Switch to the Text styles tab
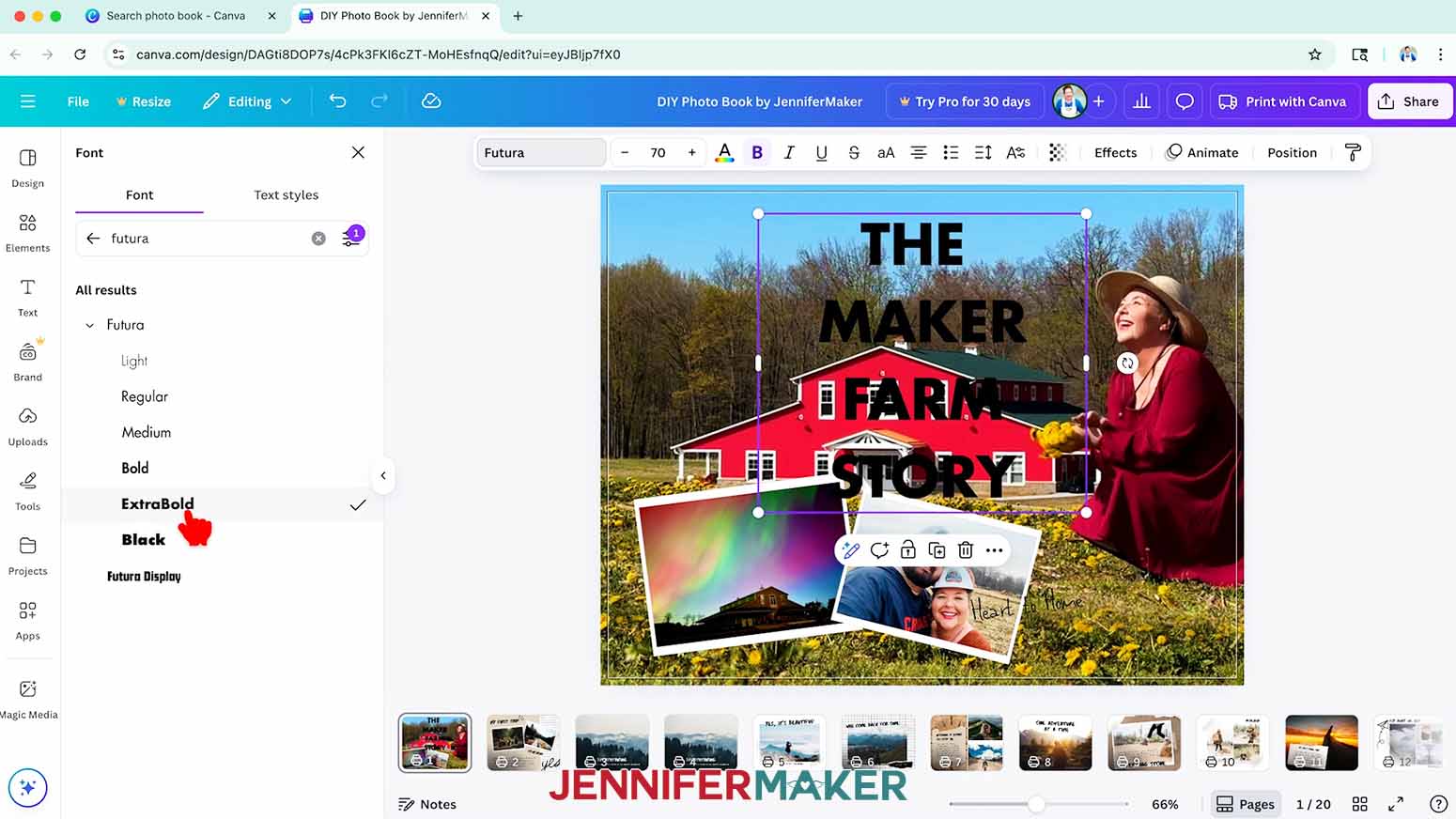The height and width of the screenshot is (819, 1456). (x=287, y=195)
